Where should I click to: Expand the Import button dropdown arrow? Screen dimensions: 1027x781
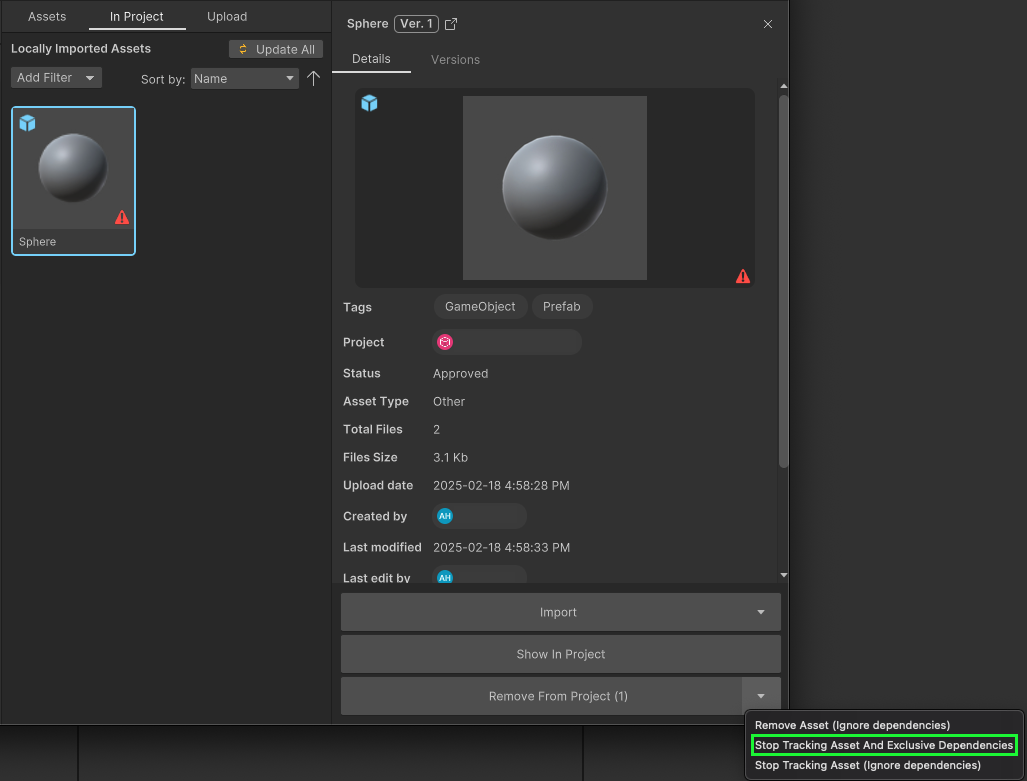[761, 612]
